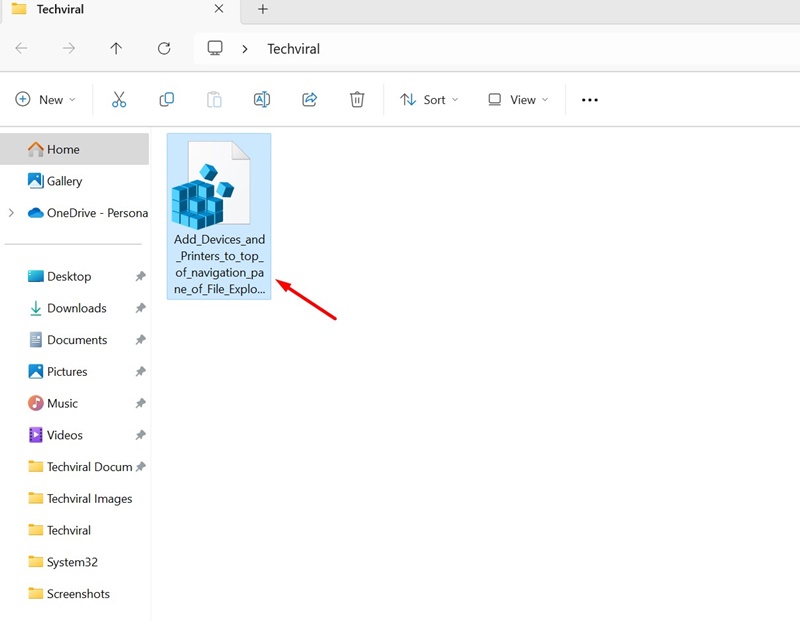Click the Delete trash can icon
Viewport: 800px width, 621px height.
pos(357,100)
